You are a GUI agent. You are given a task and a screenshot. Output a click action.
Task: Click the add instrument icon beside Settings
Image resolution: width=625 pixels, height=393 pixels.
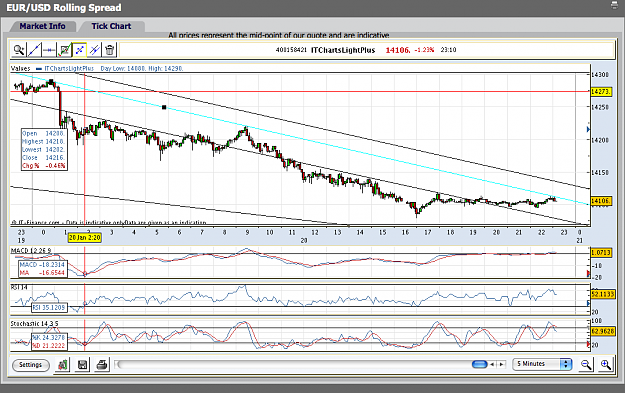[x=63, y=364]
